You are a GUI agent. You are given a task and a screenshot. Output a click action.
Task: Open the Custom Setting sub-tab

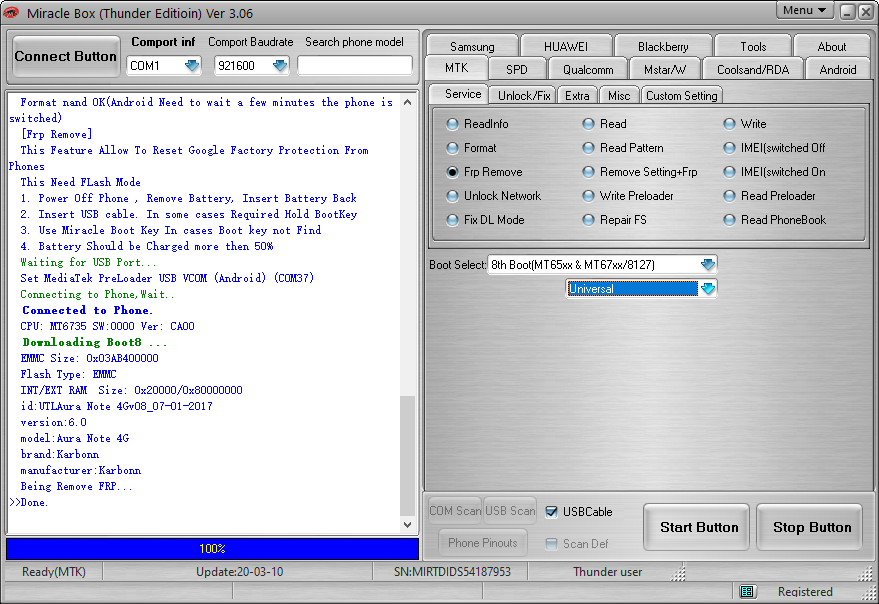coord(682,96)
